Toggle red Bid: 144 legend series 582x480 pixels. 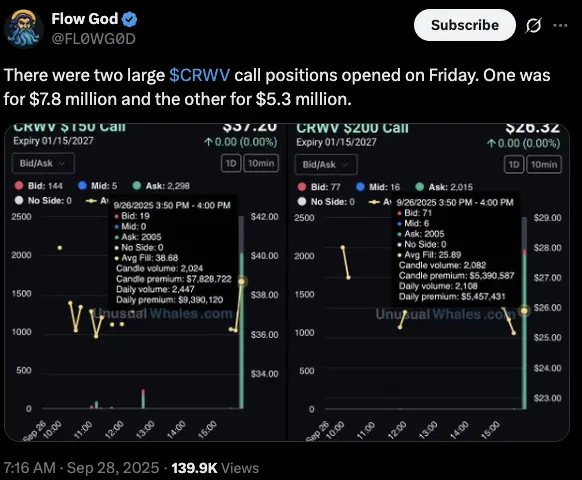[39, 186]
